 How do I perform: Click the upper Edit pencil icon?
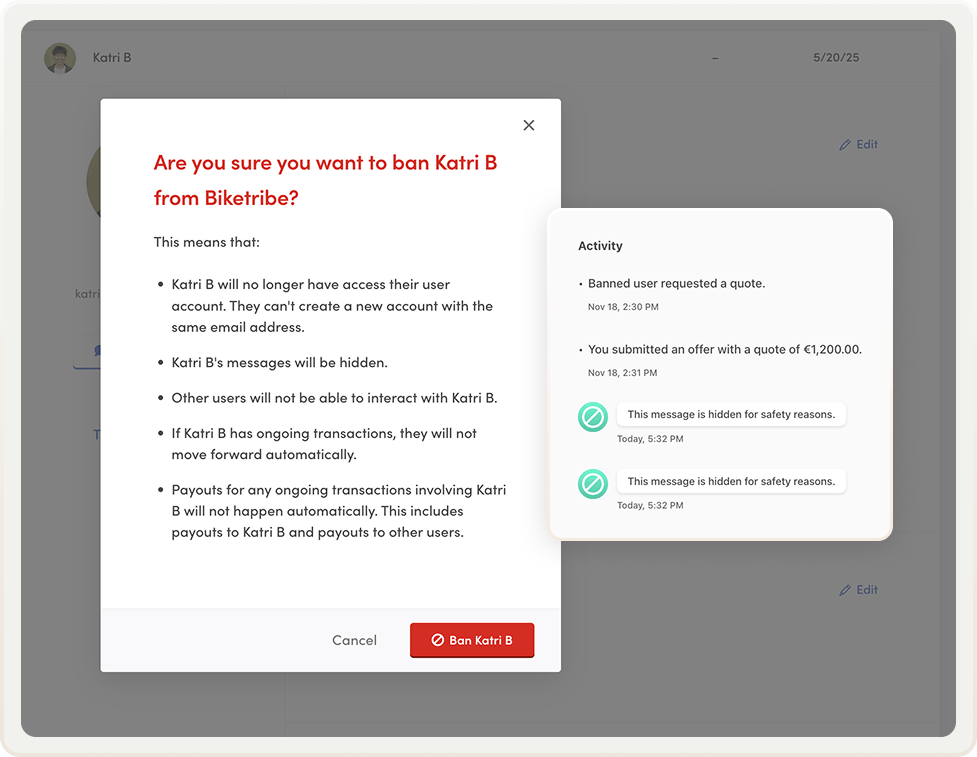tap(843, 144)
